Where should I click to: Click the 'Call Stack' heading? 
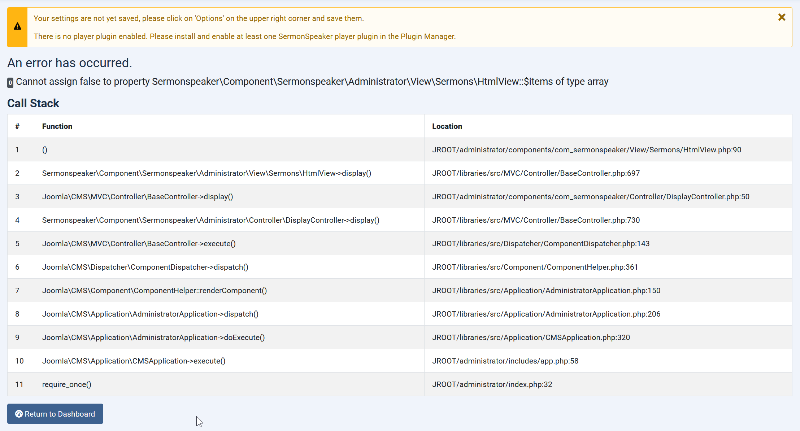point(33,103)
